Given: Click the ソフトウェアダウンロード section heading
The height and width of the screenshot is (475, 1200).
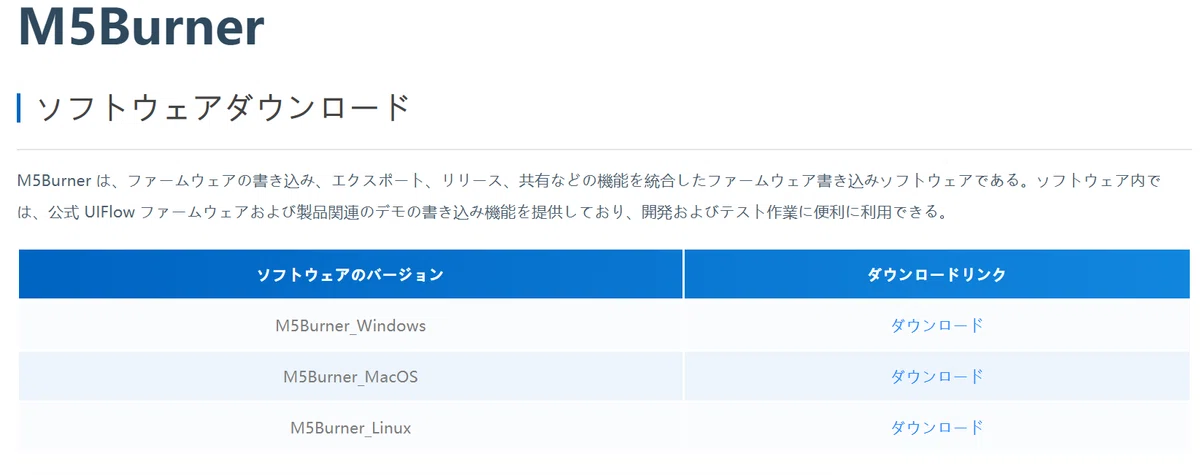Looking at the screenshot, I should 224,108.
